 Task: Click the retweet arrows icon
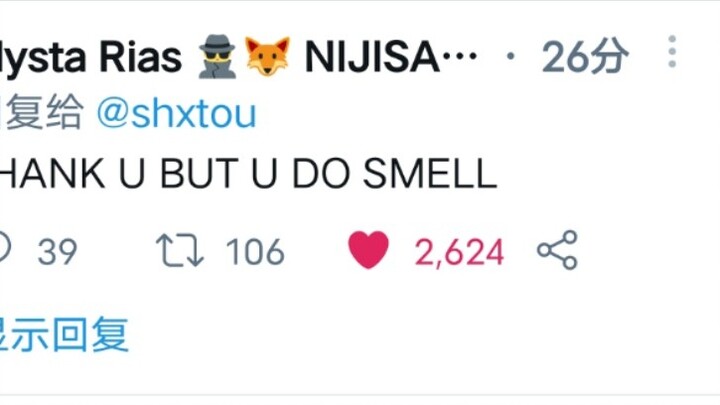180,251
